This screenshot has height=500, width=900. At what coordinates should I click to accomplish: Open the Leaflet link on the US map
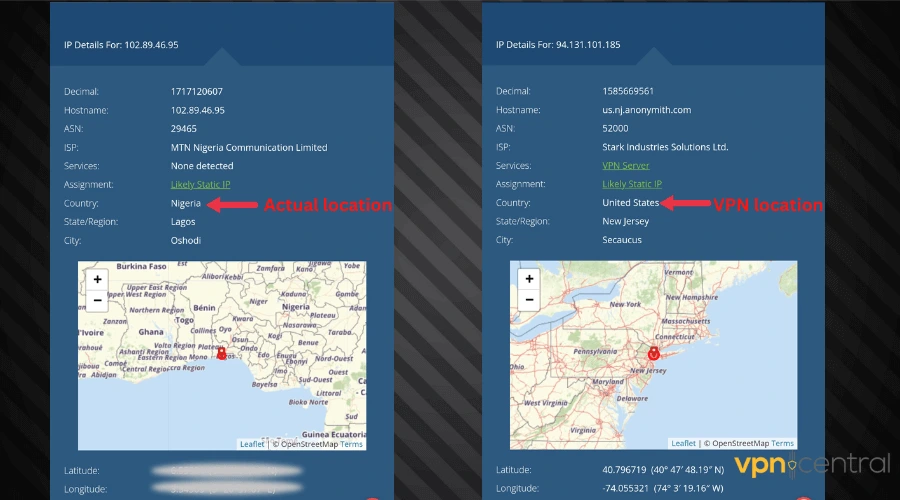pos(683,443)
